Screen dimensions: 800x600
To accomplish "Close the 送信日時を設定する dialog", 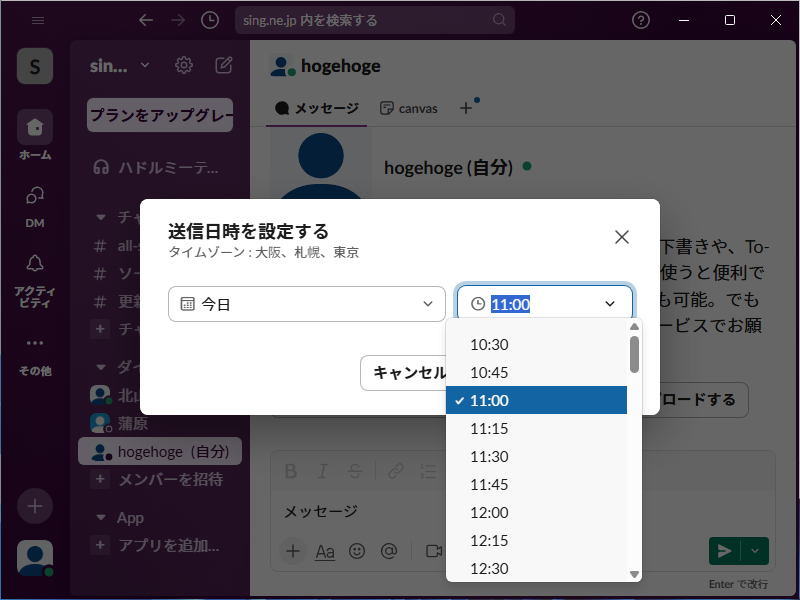I will [621, 237].
